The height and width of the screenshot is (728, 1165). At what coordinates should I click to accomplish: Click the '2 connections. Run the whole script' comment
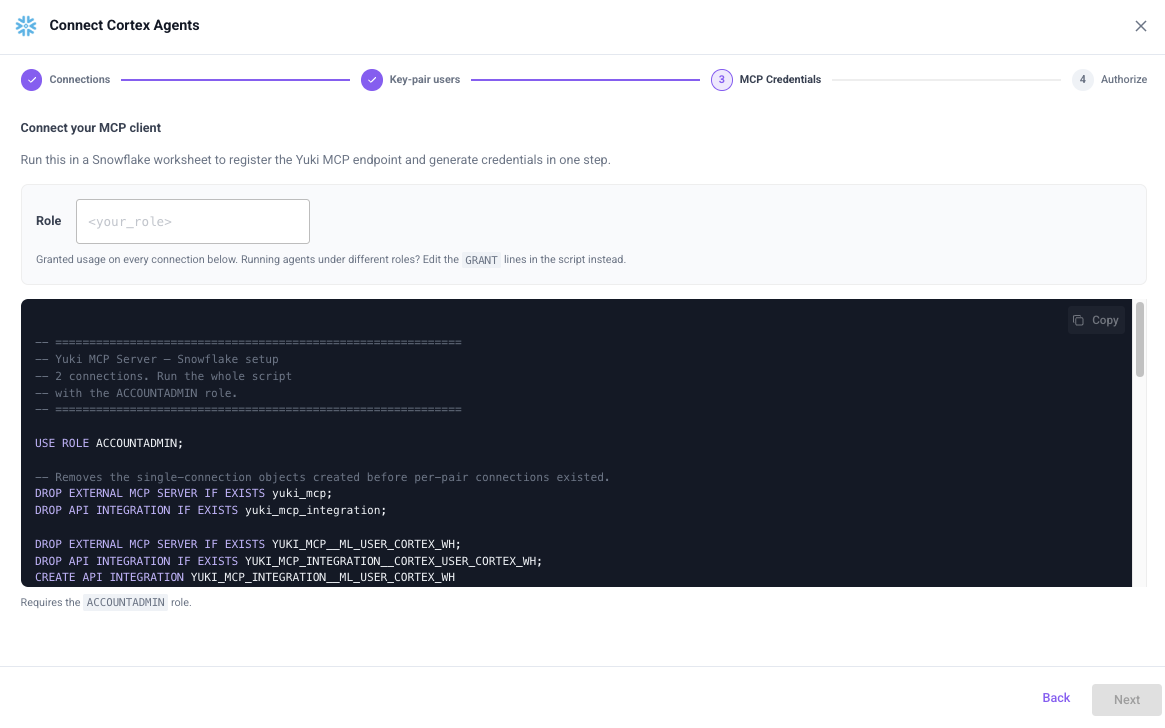(x=163, y=376)
